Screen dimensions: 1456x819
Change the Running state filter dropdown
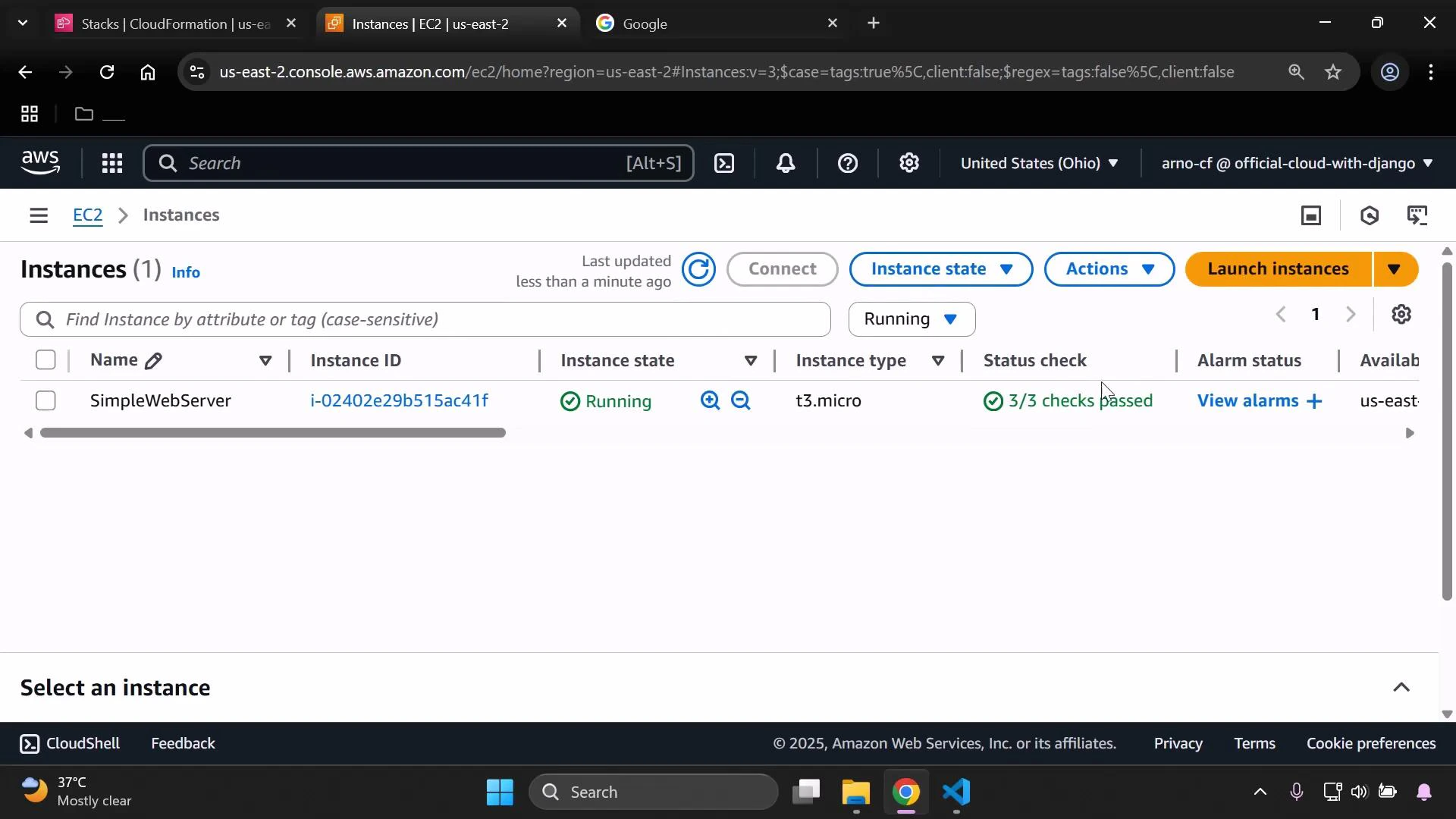[x=911, y=318]
